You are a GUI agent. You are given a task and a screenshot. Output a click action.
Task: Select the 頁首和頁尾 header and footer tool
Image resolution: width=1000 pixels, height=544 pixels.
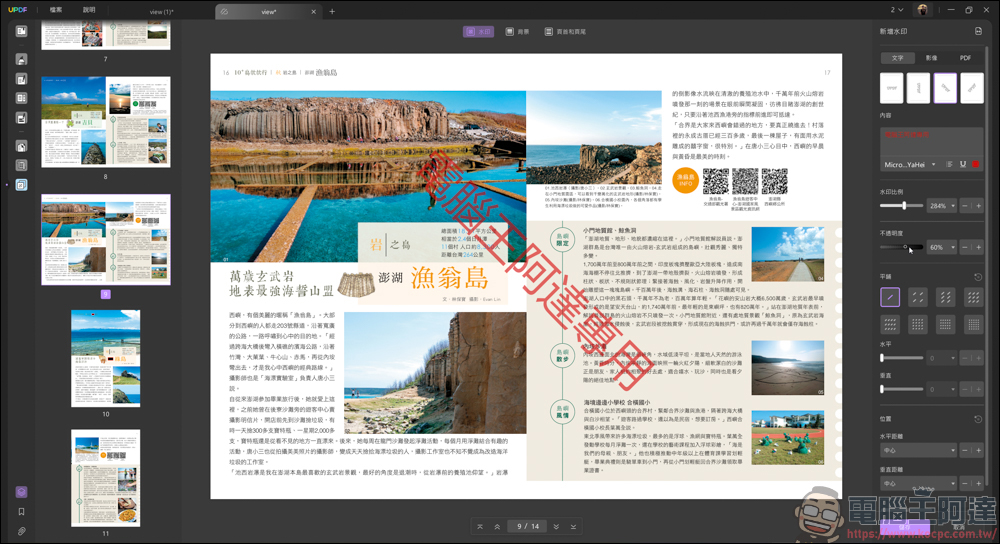tap(565, 31)
